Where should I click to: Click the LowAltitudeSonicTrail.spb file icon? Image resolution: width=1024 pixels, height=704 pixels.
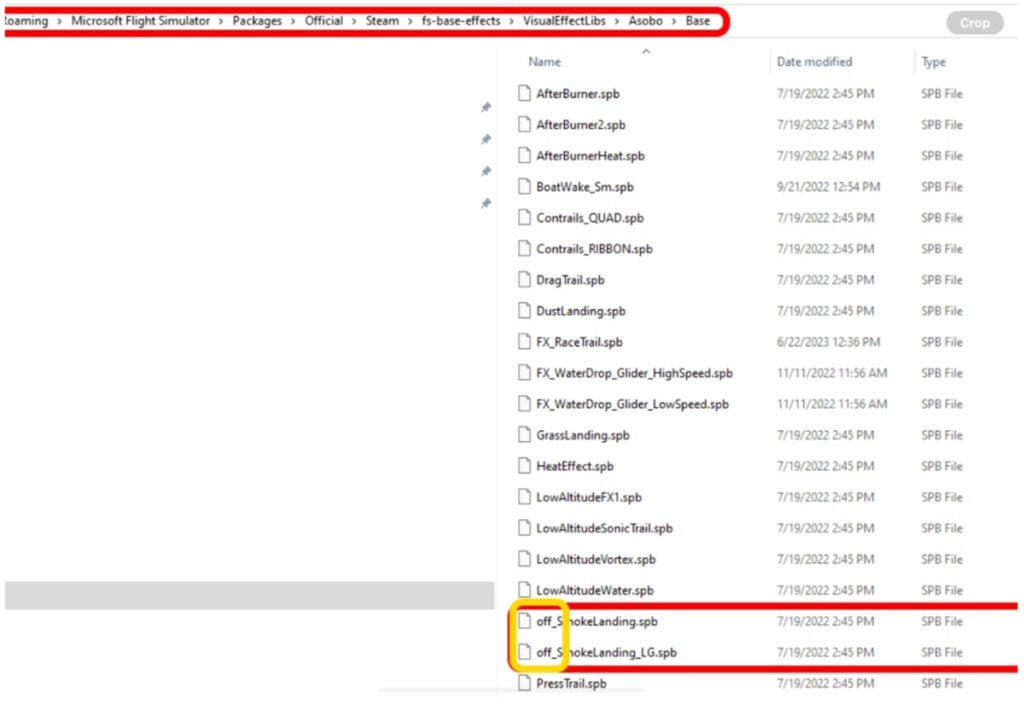524,527
